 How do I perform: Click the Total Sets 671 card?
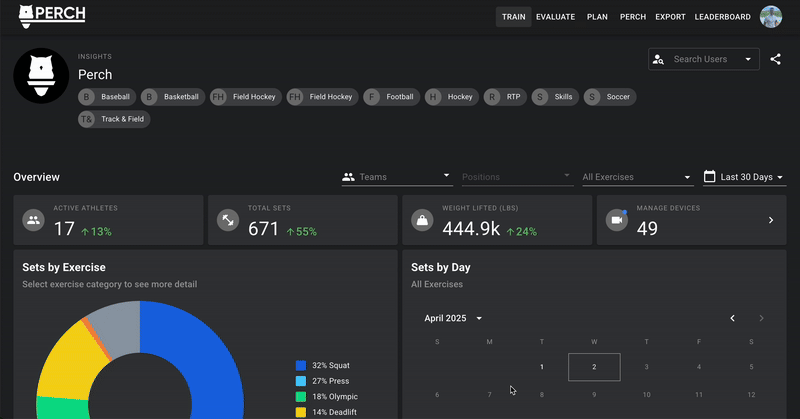click(303, 220)
